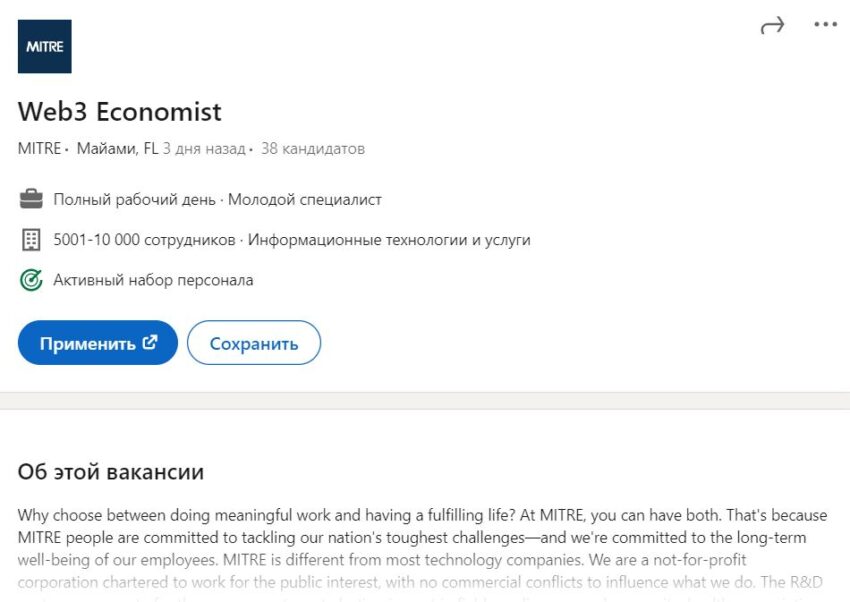Image resolution: width=850 pixels, height=602 pixels.
Task: Open the three-dot more options menu
Action: [825, 25]
